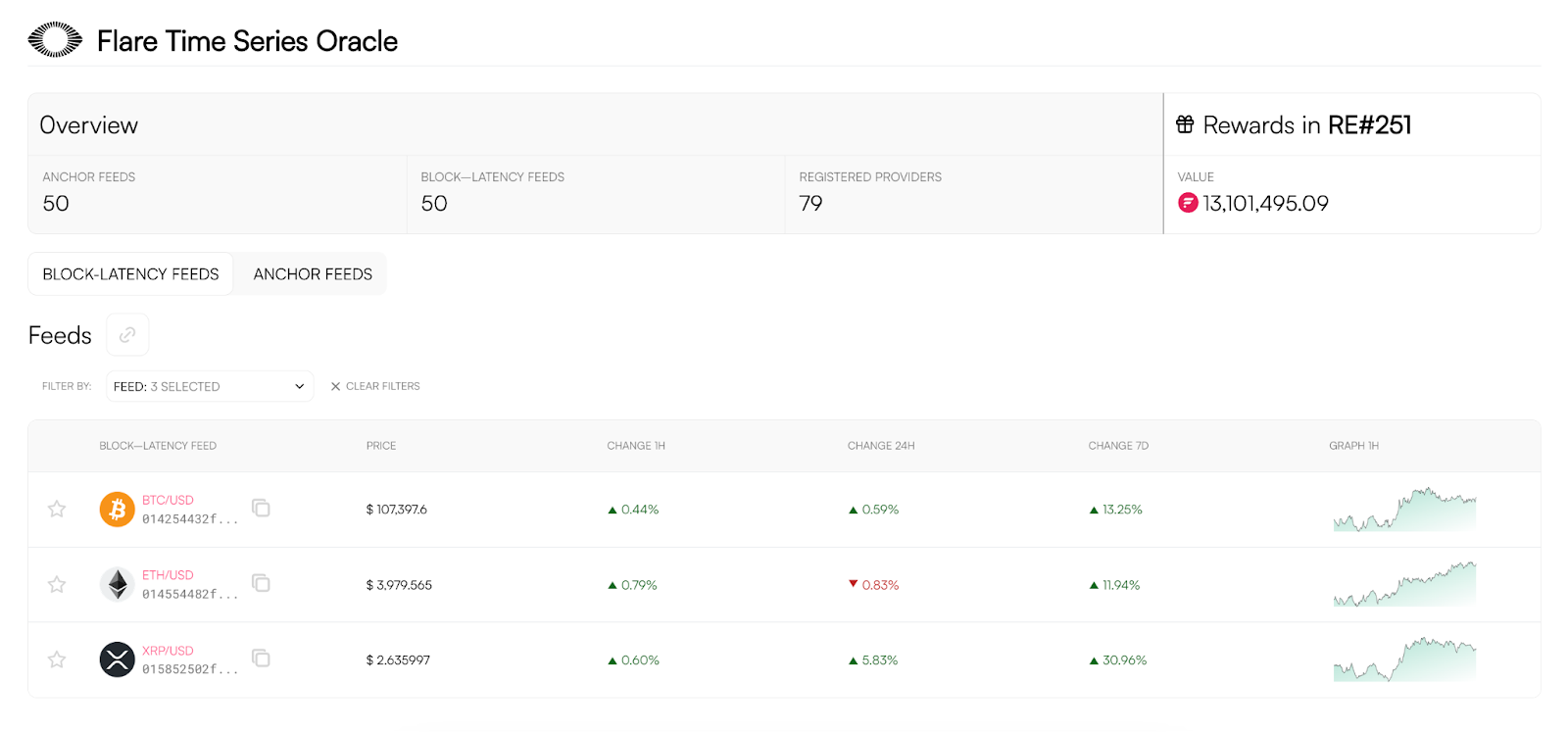Screen dimensions: 1568x732
Task: Click the ETH 1H change 0.79%
Action: pos(632,585)
